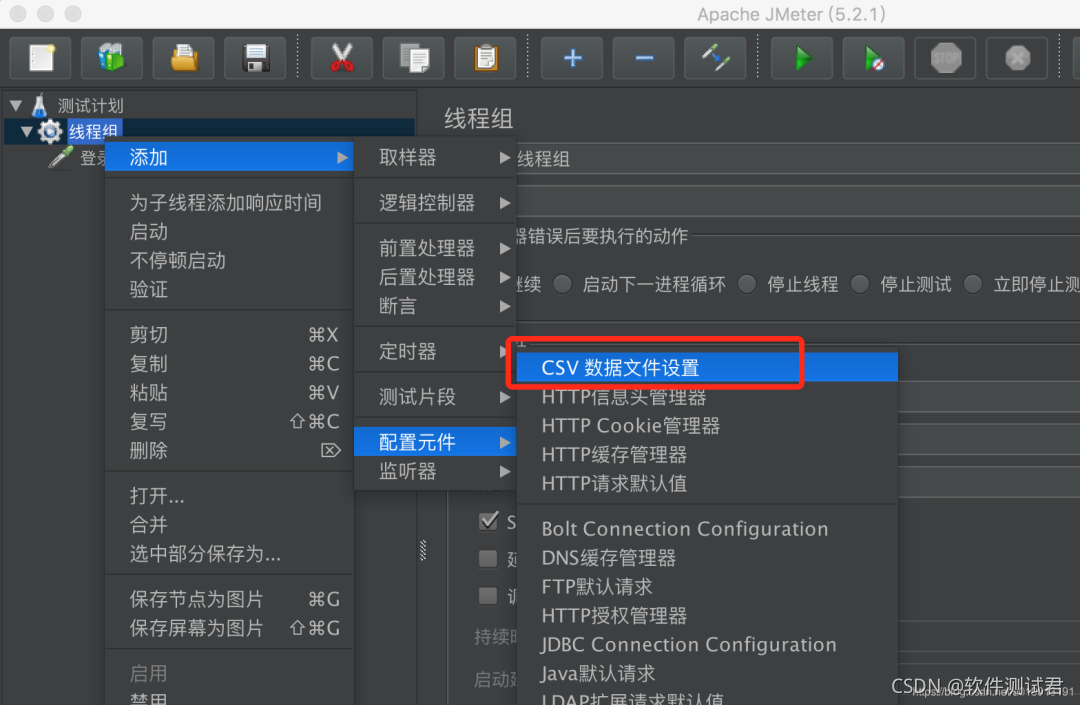Toggle the second checkbox below the checked one
1080x705 pixels.
(488, 558)
